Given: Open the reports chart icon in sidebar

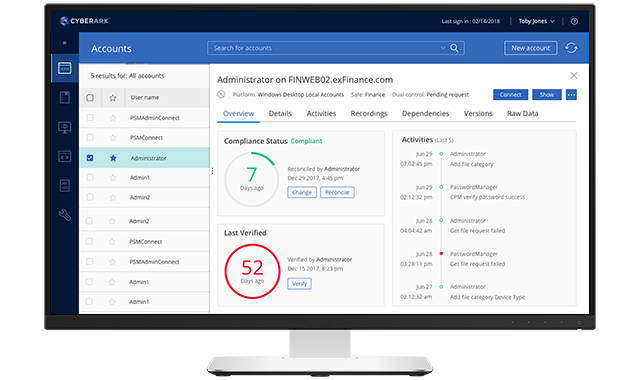Looking at the screenshot, I should click(x=64, y=186).
